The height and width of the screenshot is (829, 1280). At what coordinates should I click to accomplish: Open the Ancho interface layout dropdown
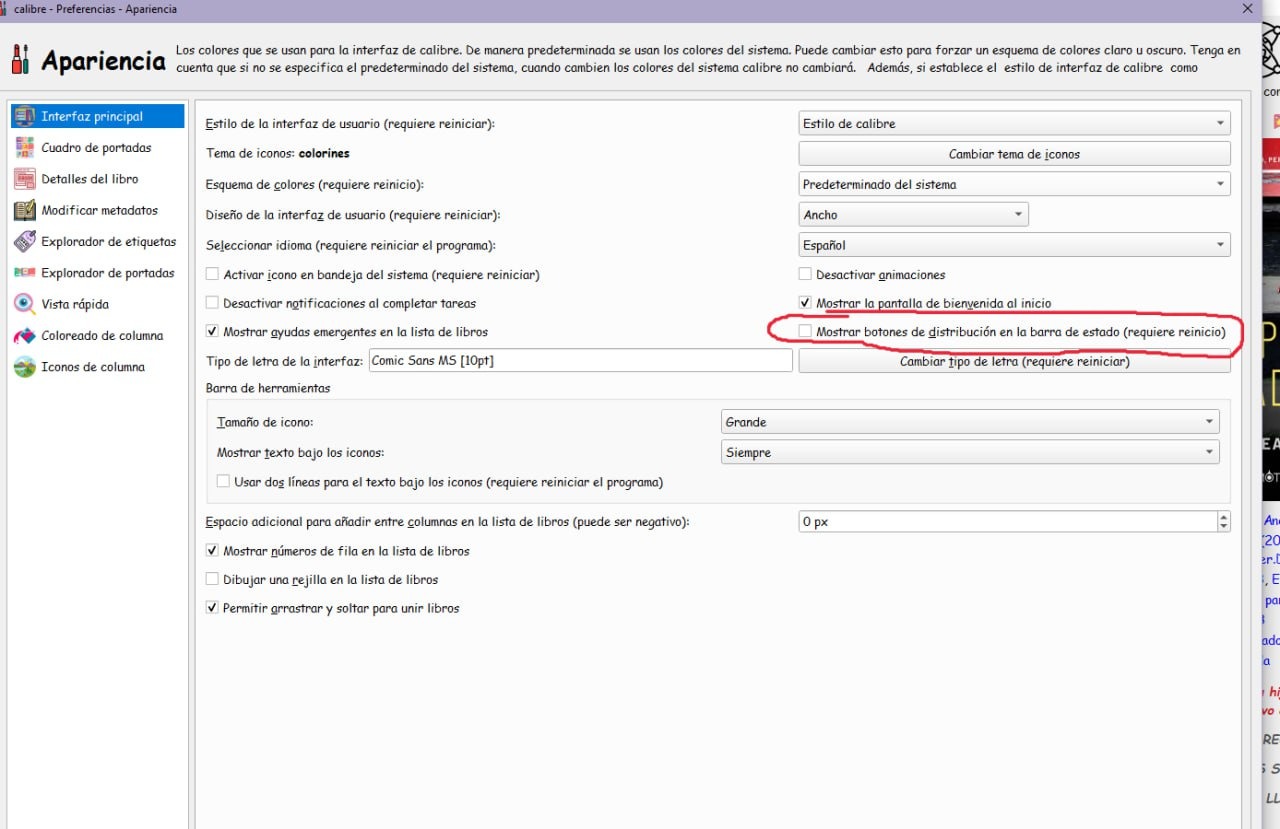(x=913, y=215)
